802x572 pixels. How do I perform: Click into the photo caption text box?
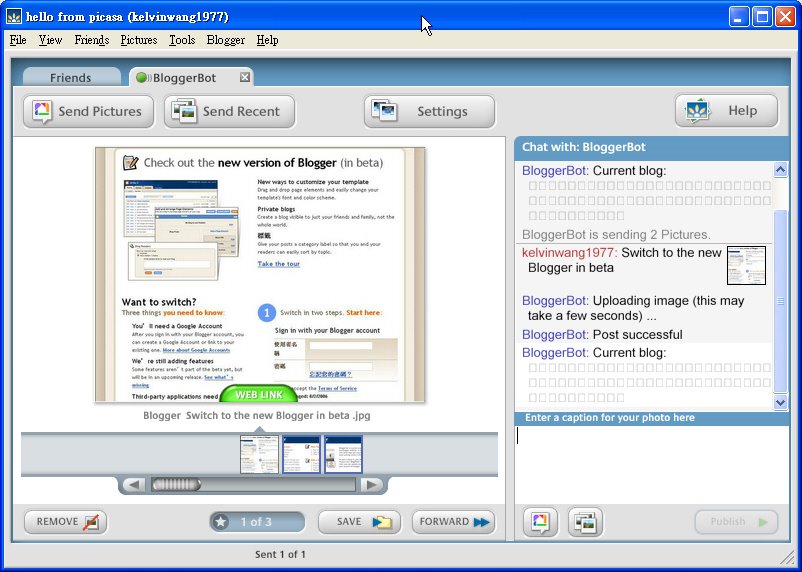point(652,463)
